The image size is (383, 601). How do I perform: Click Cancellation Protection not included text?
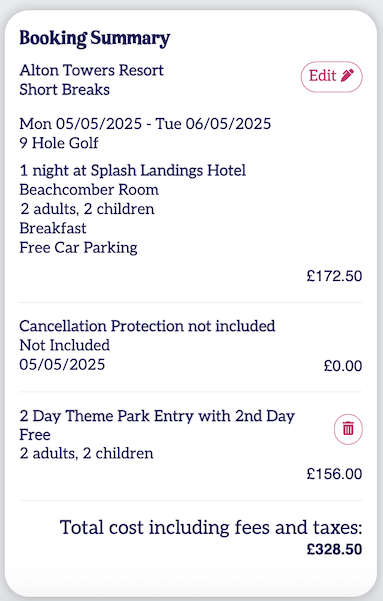point(147,326)
